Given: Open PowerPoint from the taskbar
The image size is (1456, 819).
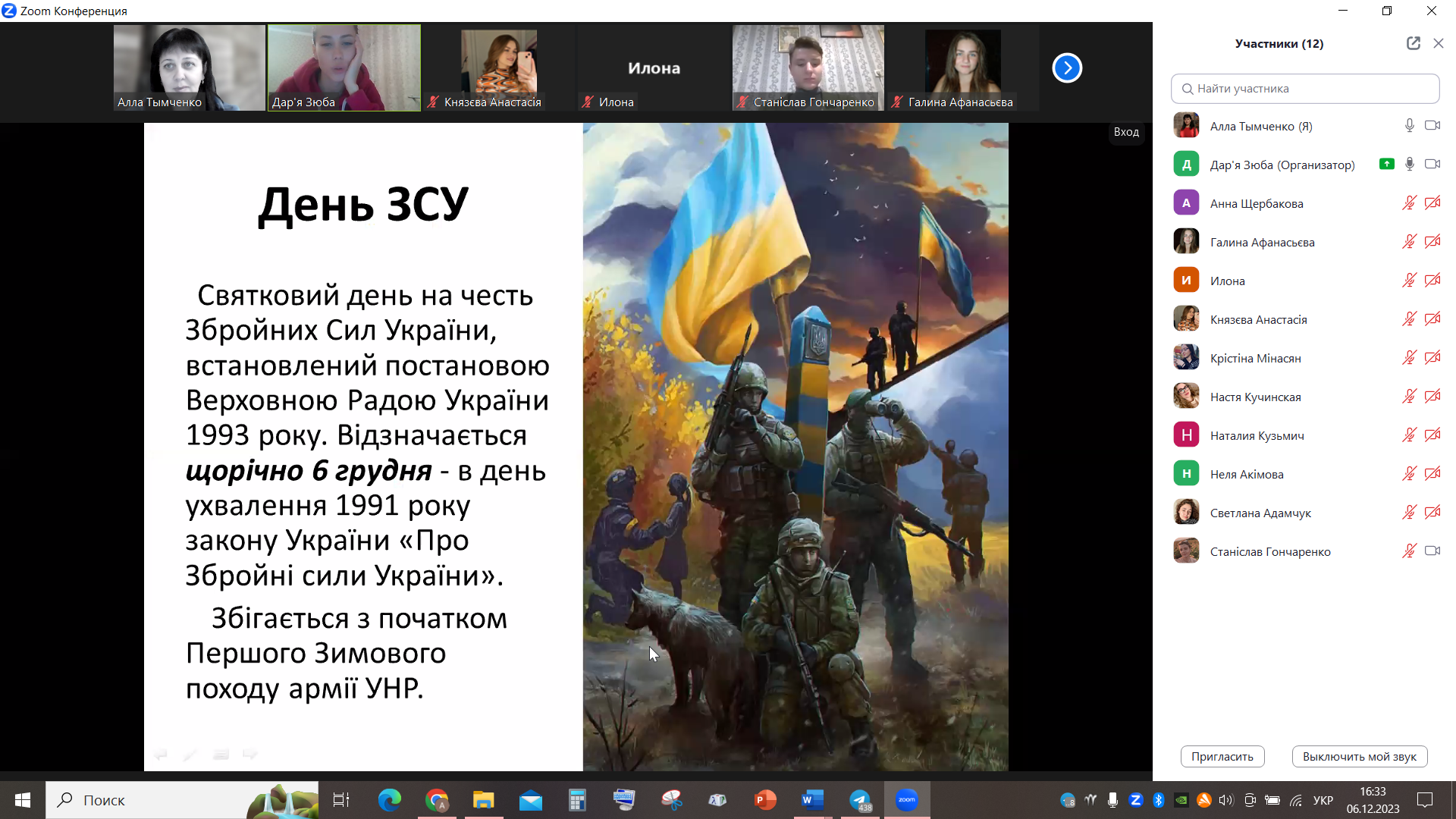Looking at the screenshot, I should tap(765, 800).
